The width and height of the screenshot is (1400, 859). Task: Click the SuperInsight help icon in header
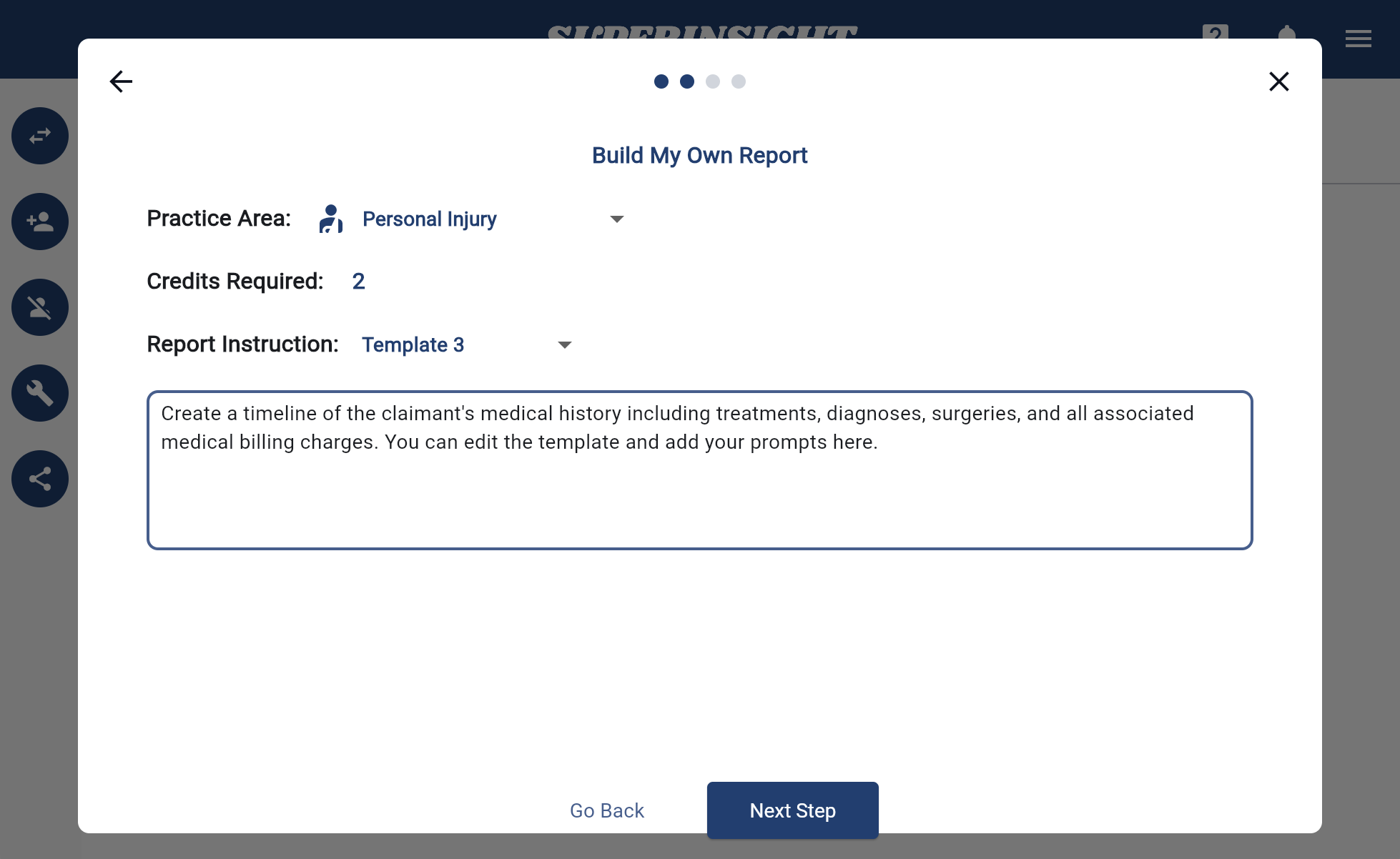pyautogui.click(x=1215, y=31)
